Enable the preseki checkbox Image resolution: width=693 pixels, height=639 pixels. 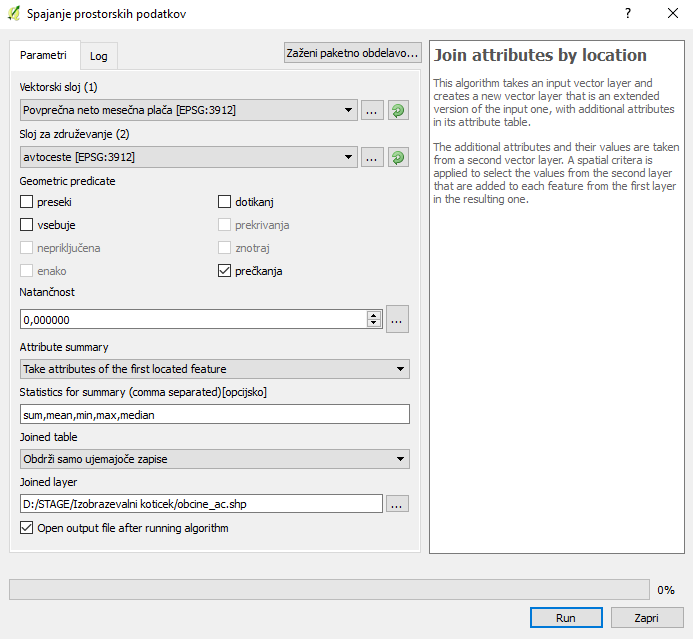[27, 202]
